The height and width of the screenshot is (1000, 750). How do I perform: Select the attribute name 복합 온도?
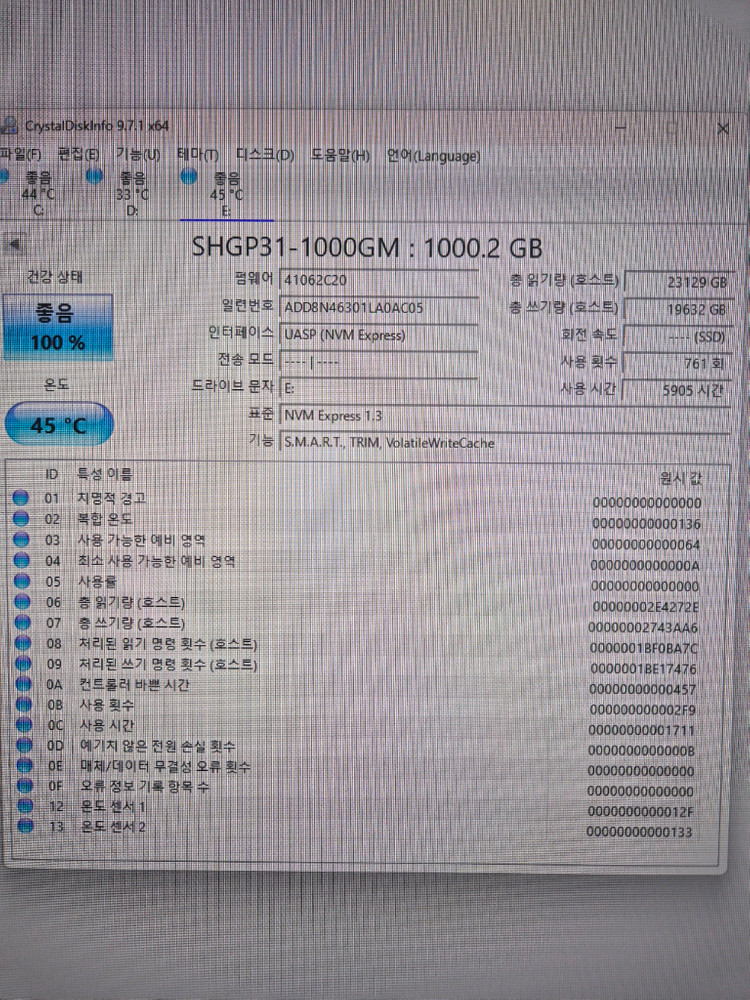(105, 518)
